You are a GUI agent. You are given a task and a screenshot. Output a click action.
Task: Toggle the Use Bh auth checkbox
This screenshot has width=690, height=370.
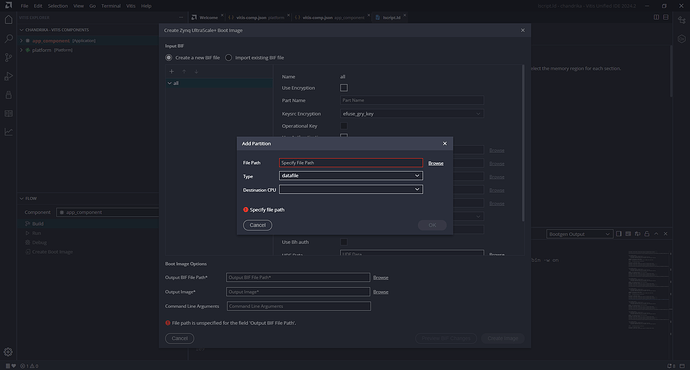coord(344,242)
